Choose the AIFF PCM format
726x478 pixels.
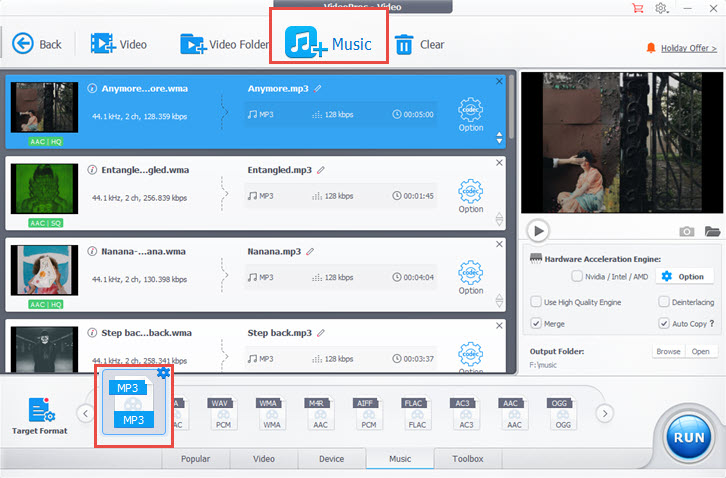(x=369, y=413)
